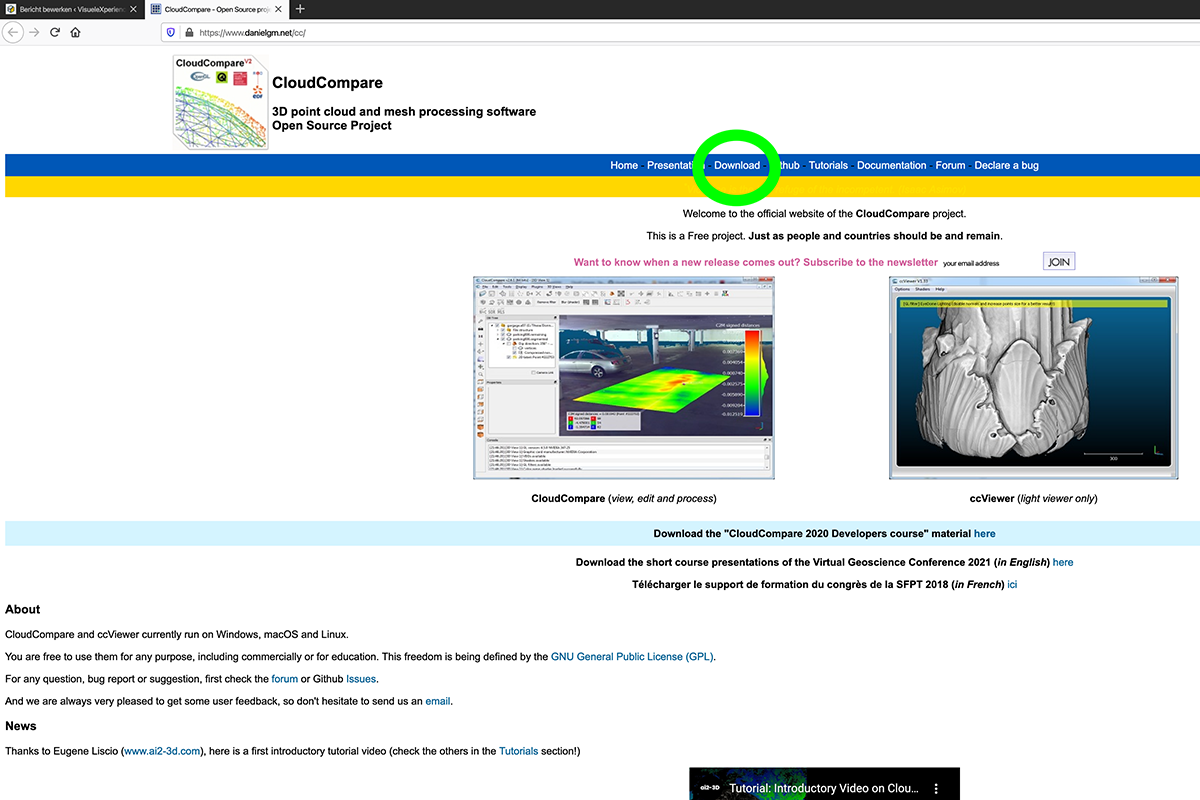Show site info via the padlock icon
The width and height of the screenshot is (1200, 800).
pos(187,32)
